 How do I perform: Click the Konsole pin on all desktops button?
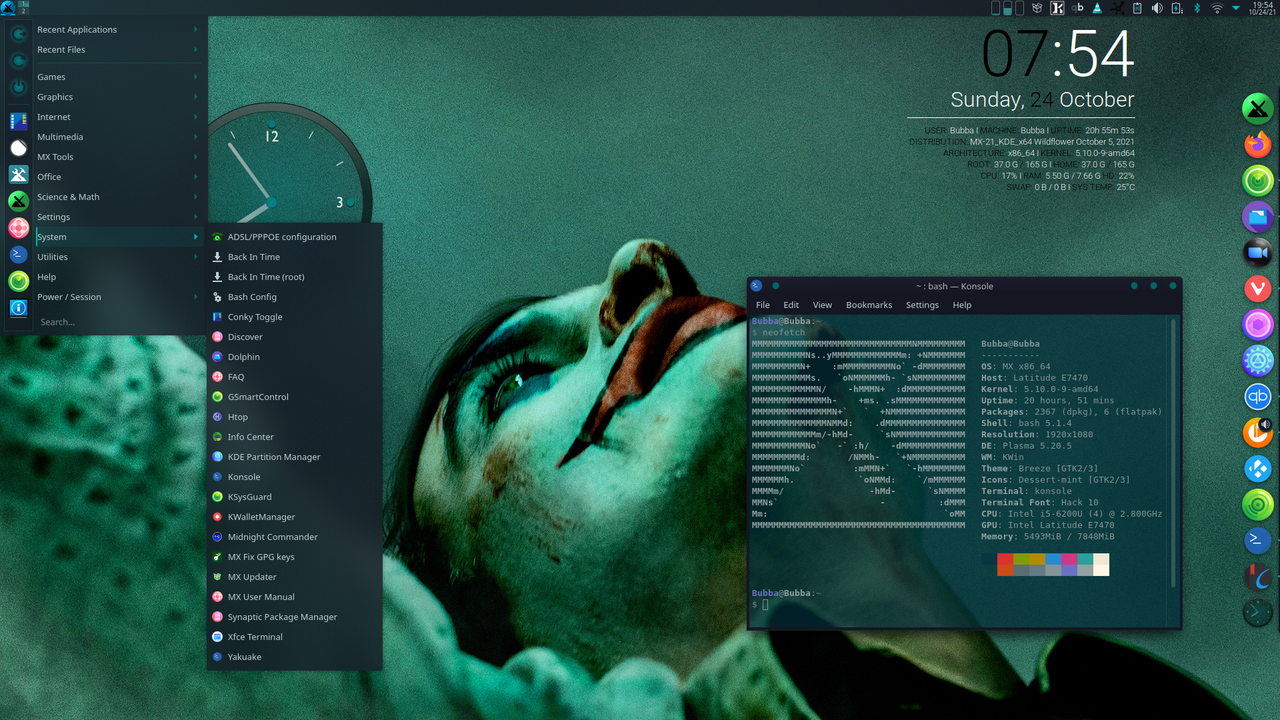[775, 286]
